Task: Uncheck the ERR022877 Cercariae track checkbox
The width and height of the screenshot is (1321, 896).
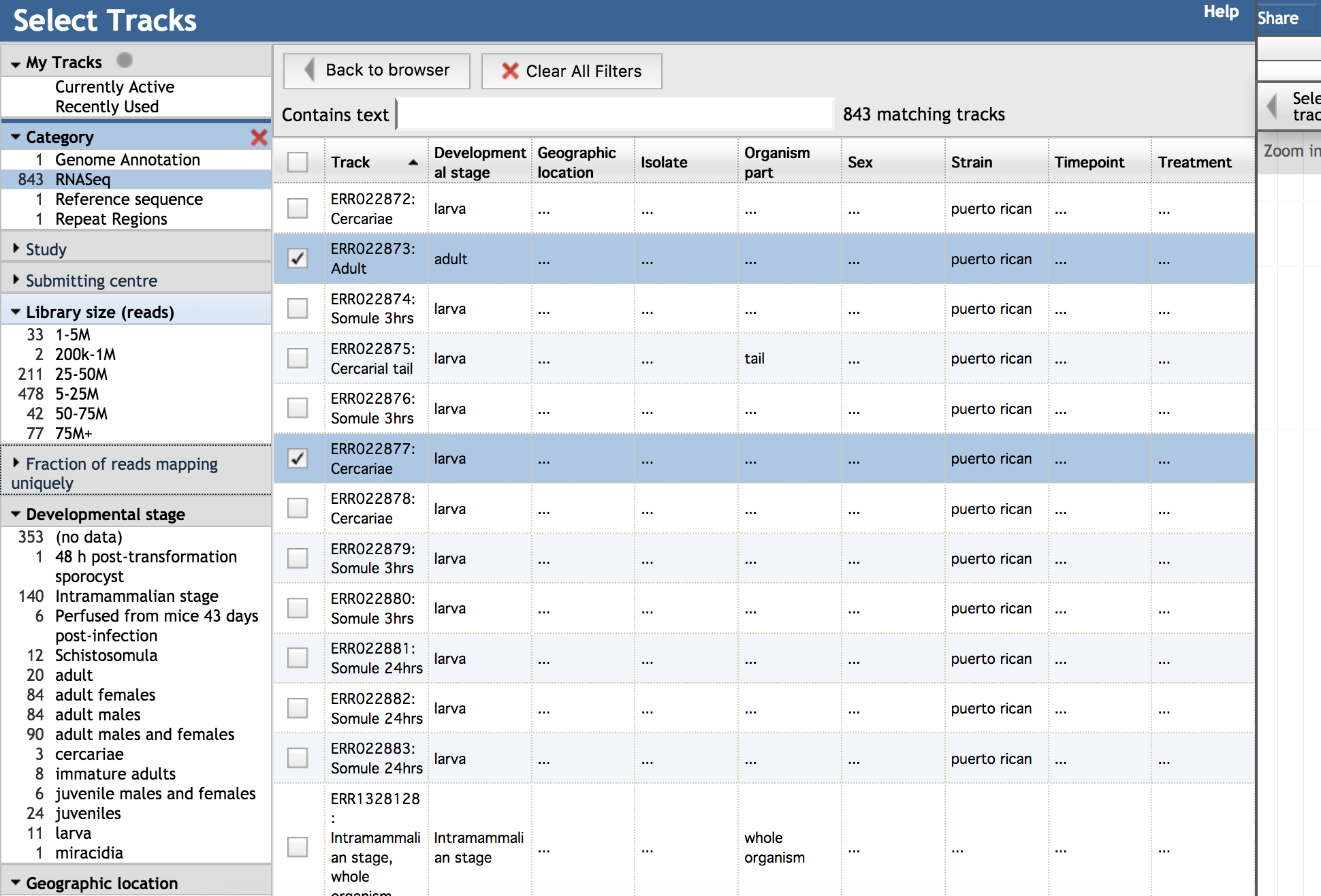Action: (x=298, y=458)
